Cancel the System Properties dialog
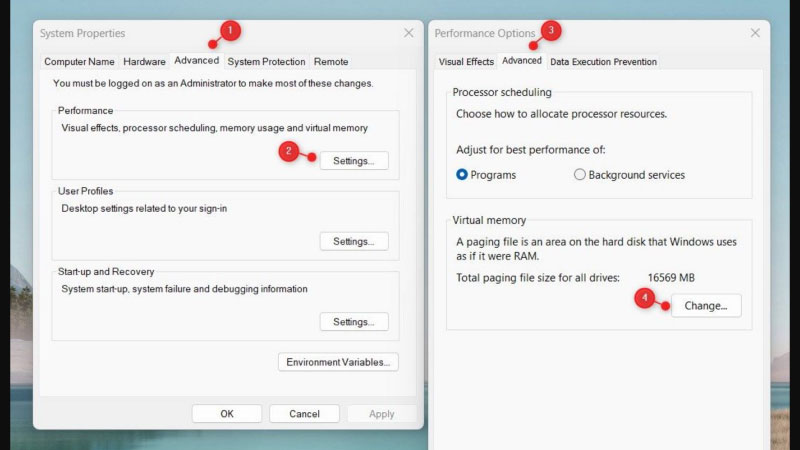This screenshot has width=800, height=450. click(x=304, y=414)
